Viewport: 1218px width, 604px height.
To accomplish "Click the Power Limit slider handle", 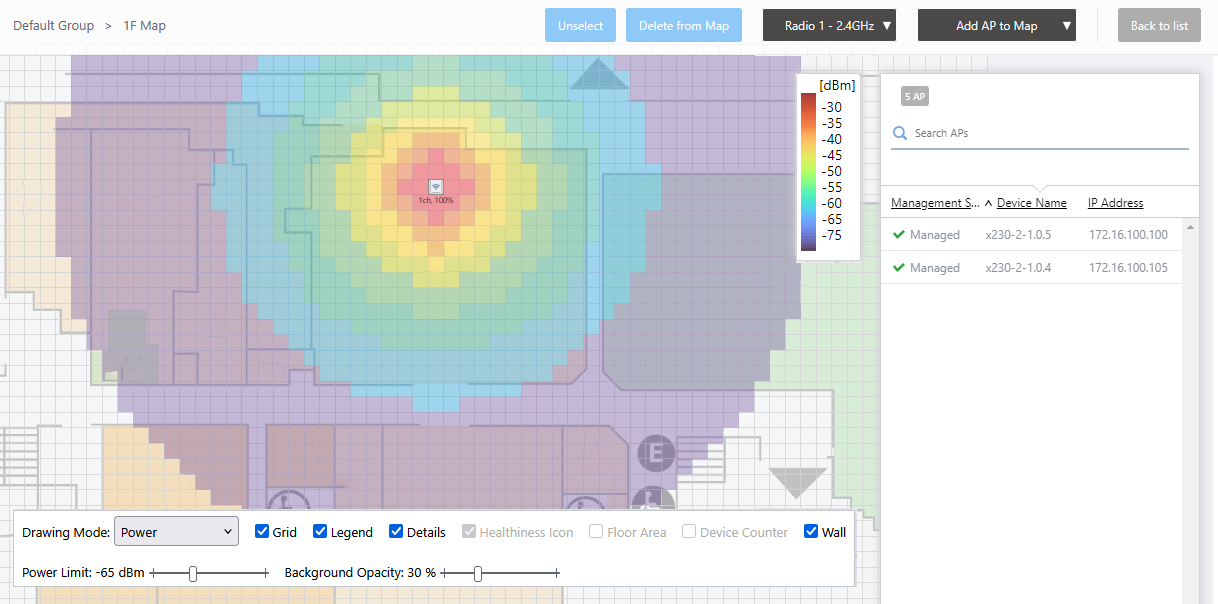I will (193, 573).
